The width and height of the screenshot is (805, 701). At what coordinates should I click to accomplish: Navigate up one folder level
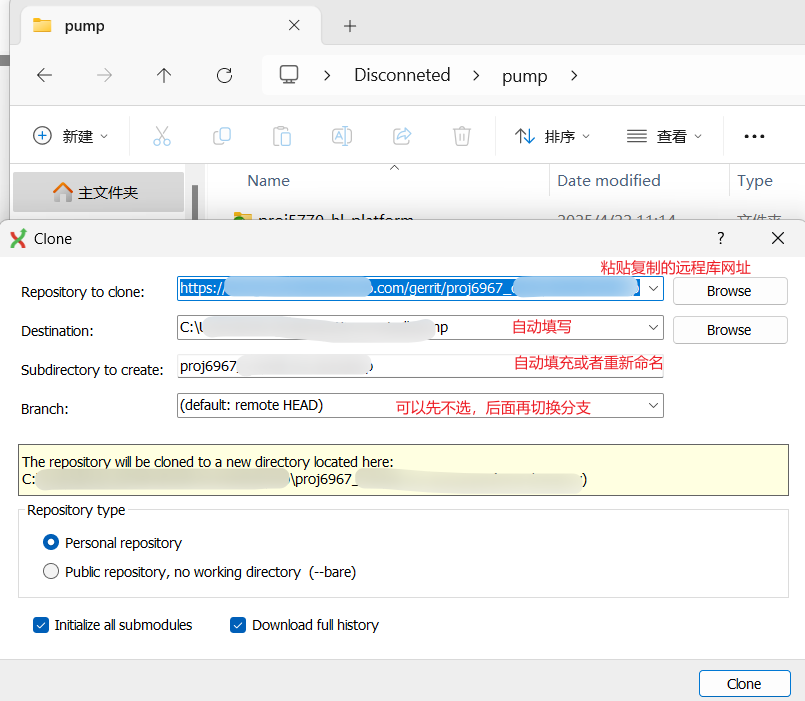pyautogui.click(x=164, y=75)
